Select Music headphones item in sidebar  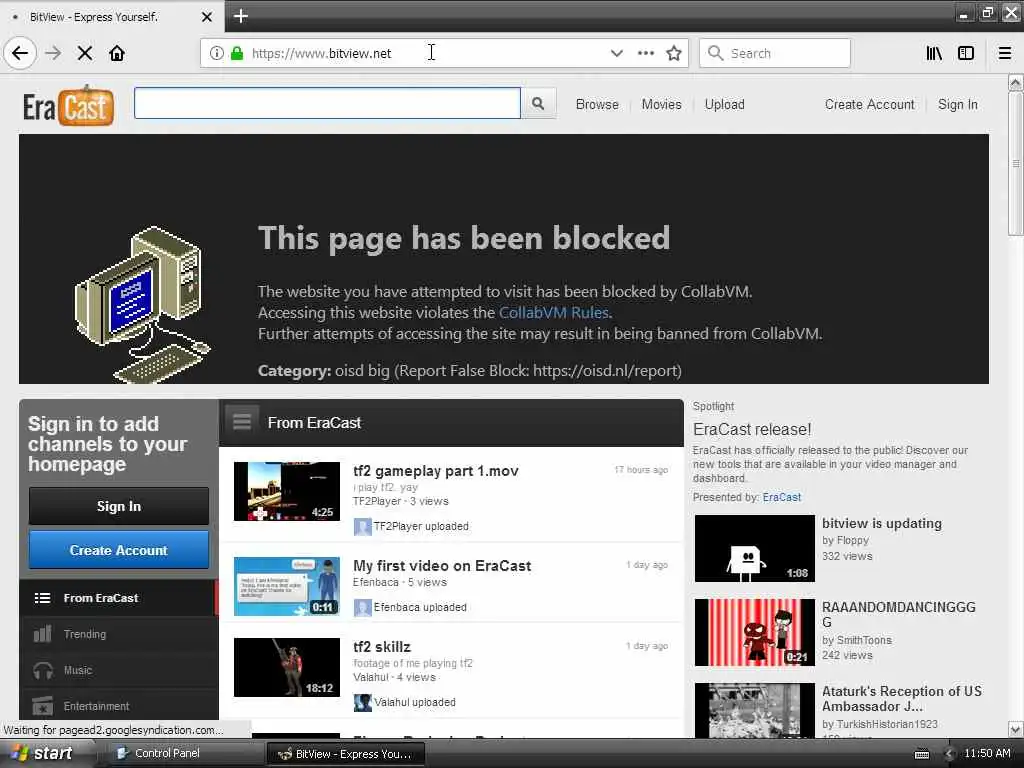(119, 670)
